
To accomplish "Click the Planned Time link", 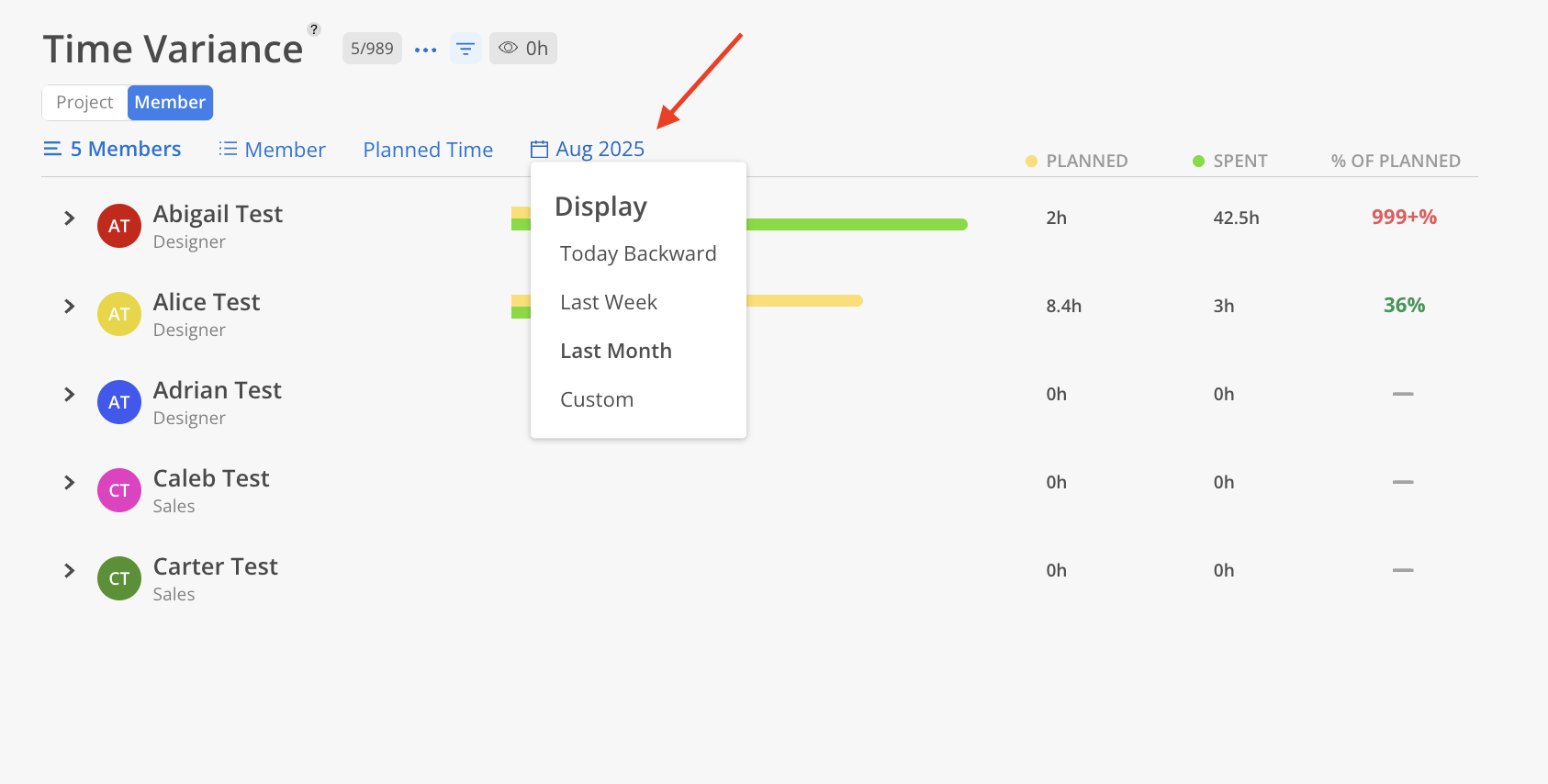I will (428, 150).
